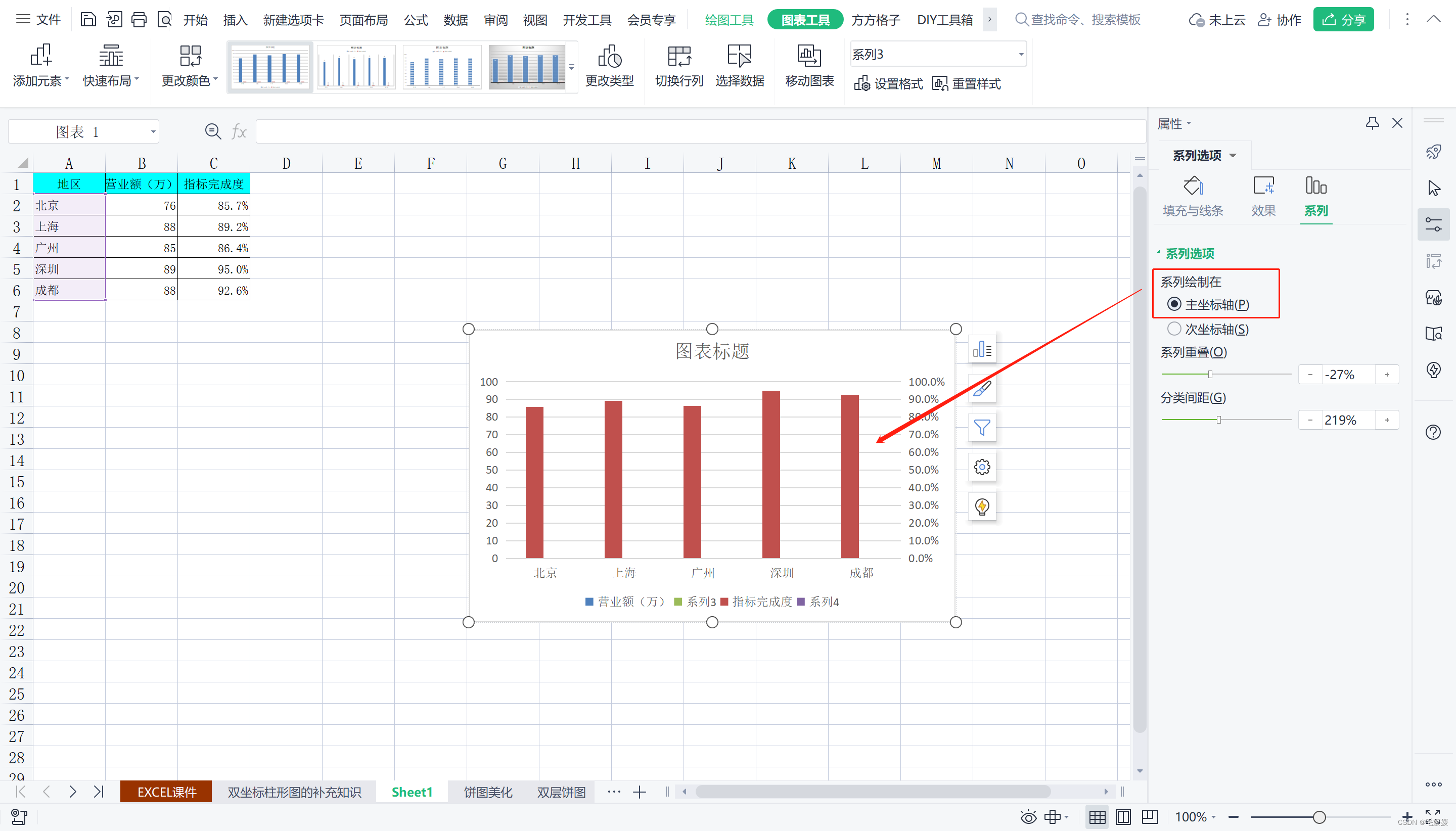The width and height of the screenshot is (1456, 831).
Task: Click the green 分享 share button
Action: tap(1343, 20)
